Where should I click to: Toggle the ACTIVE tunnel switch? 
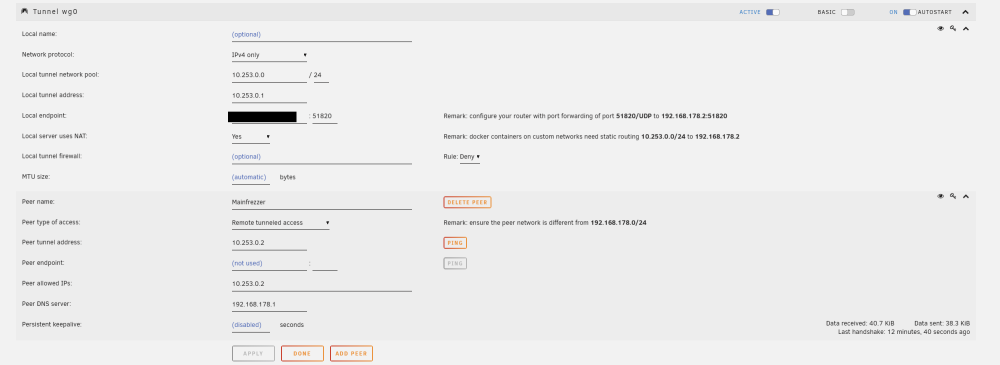[773, 12]
